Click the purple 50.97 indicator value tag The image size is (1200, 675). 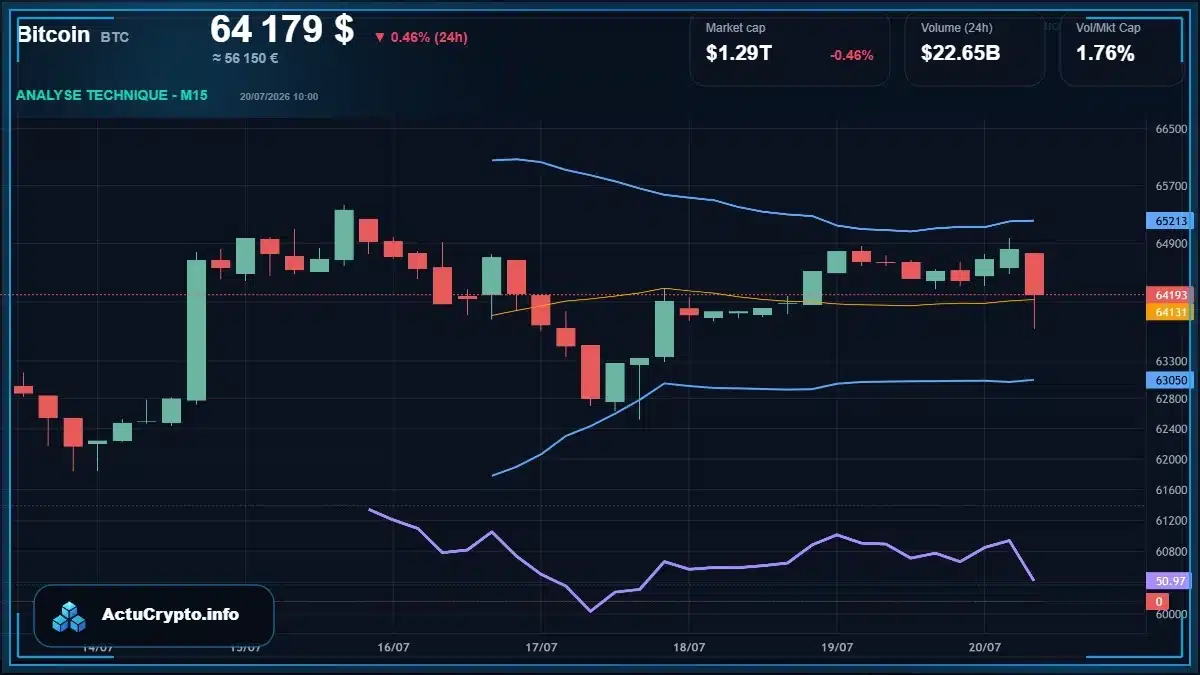pos(1171,581)
